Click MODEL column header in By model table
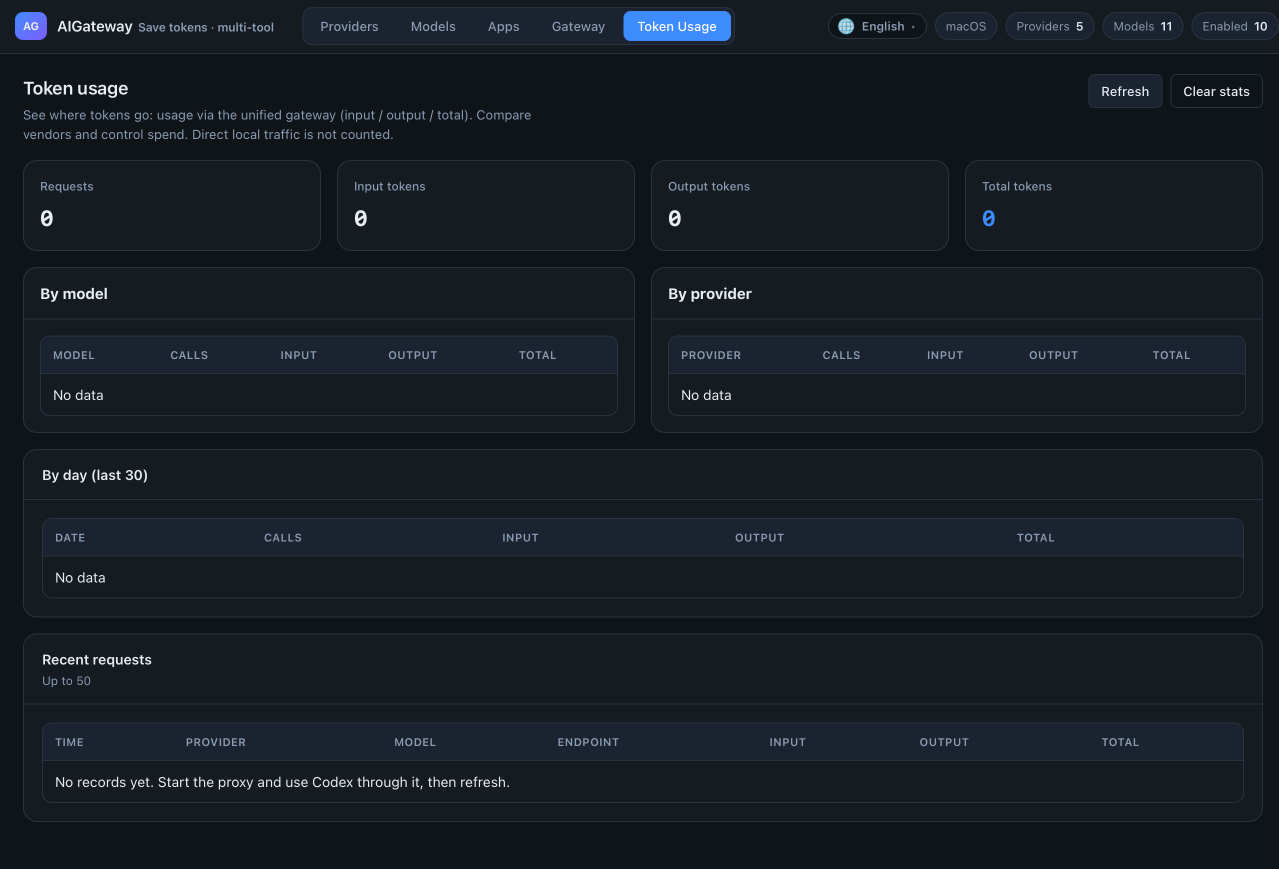This screenshot has height=869, width=1279. [74, 355]
